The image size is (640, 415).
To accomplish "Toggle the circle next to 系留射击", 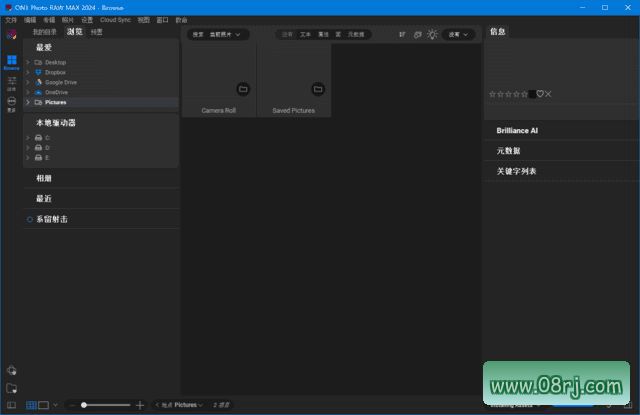I will point(29,219).
